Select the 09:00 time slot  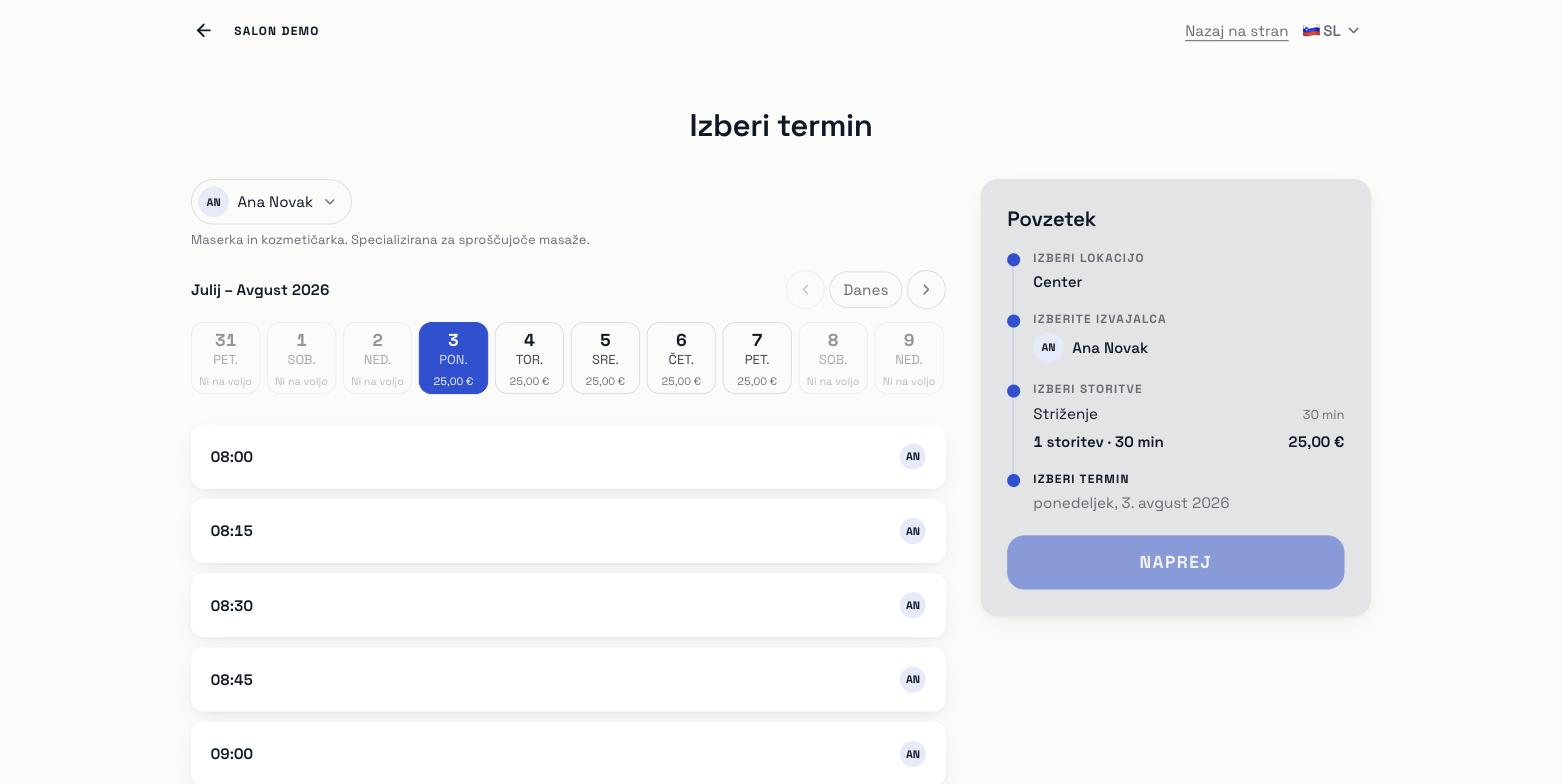(568, 753)
